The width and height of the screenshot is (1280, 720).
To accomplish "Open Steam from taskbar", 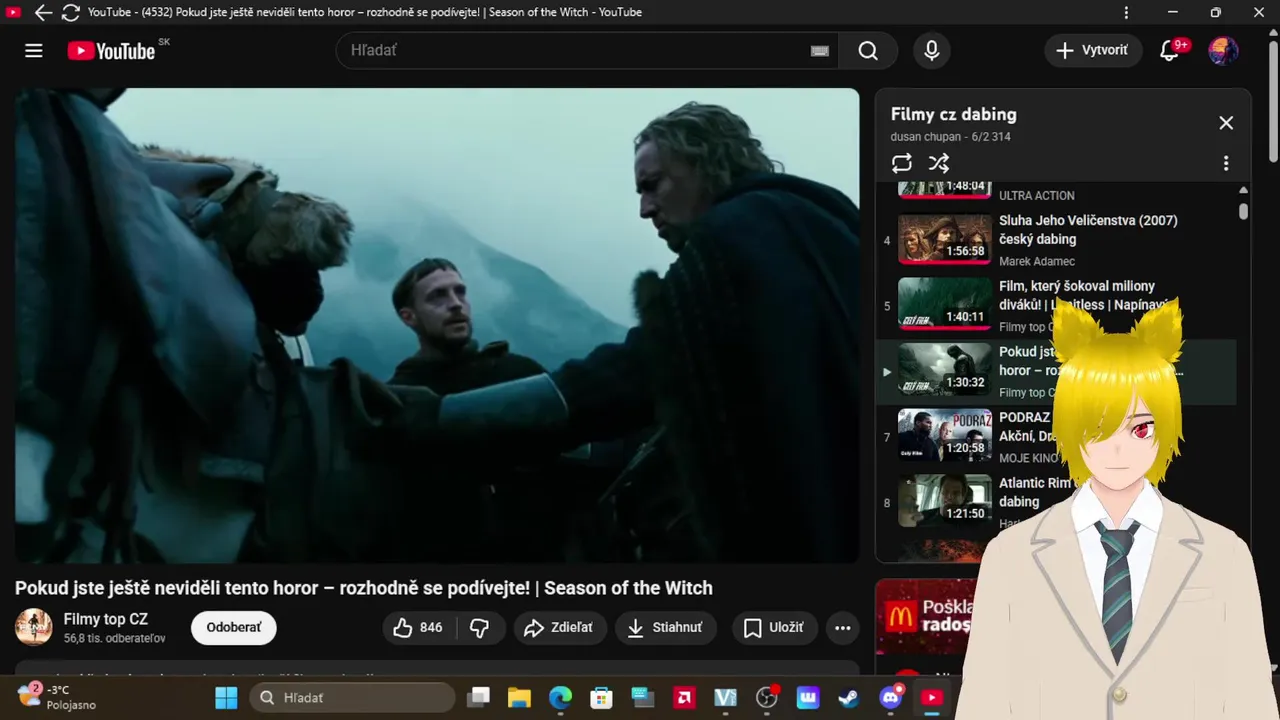I will point(849,697).
